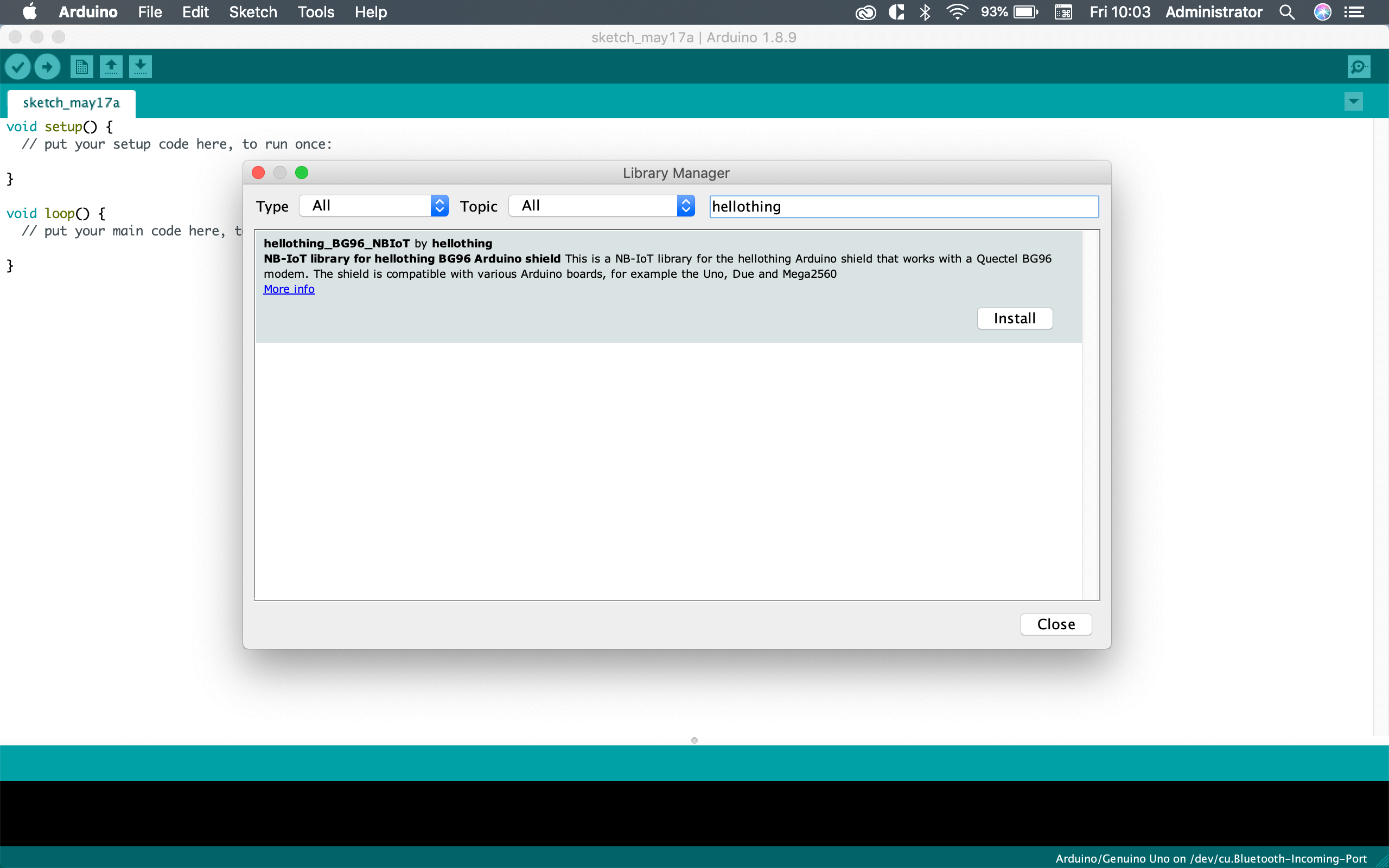
Task: Click the battery status icon
Action: 1025,12
